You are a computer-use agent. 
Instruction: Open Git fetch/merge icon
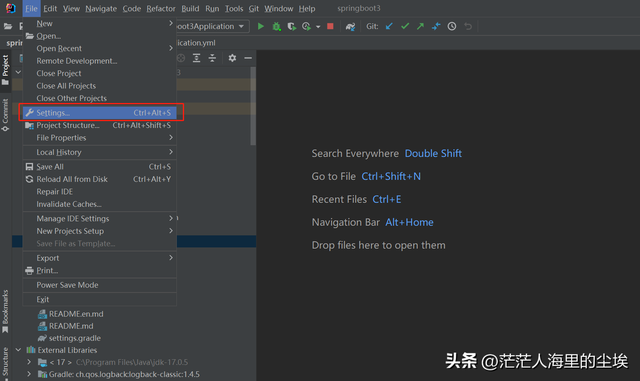[x=436, y=27]
